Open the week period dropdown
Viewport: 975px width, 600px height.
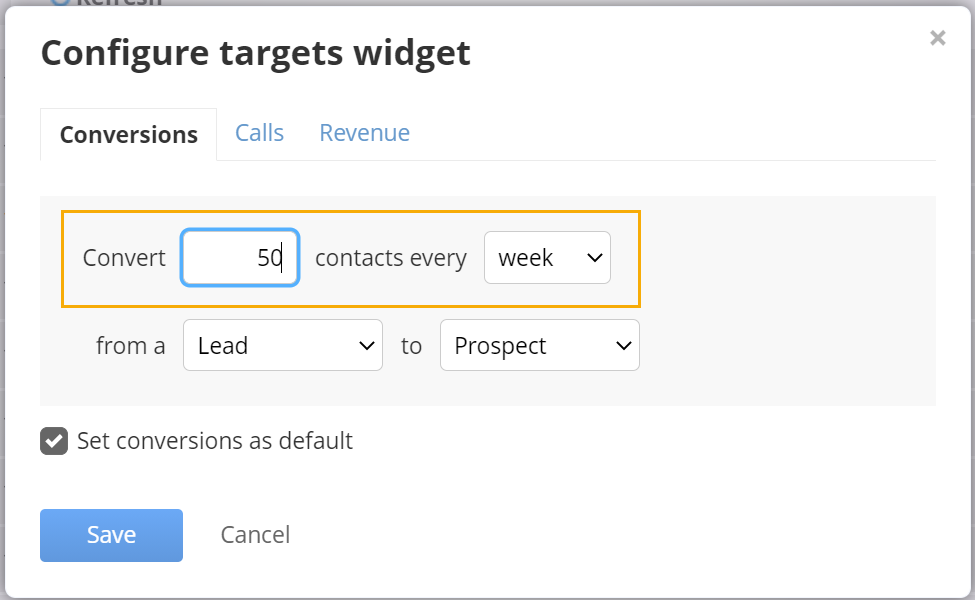[547, 257]
